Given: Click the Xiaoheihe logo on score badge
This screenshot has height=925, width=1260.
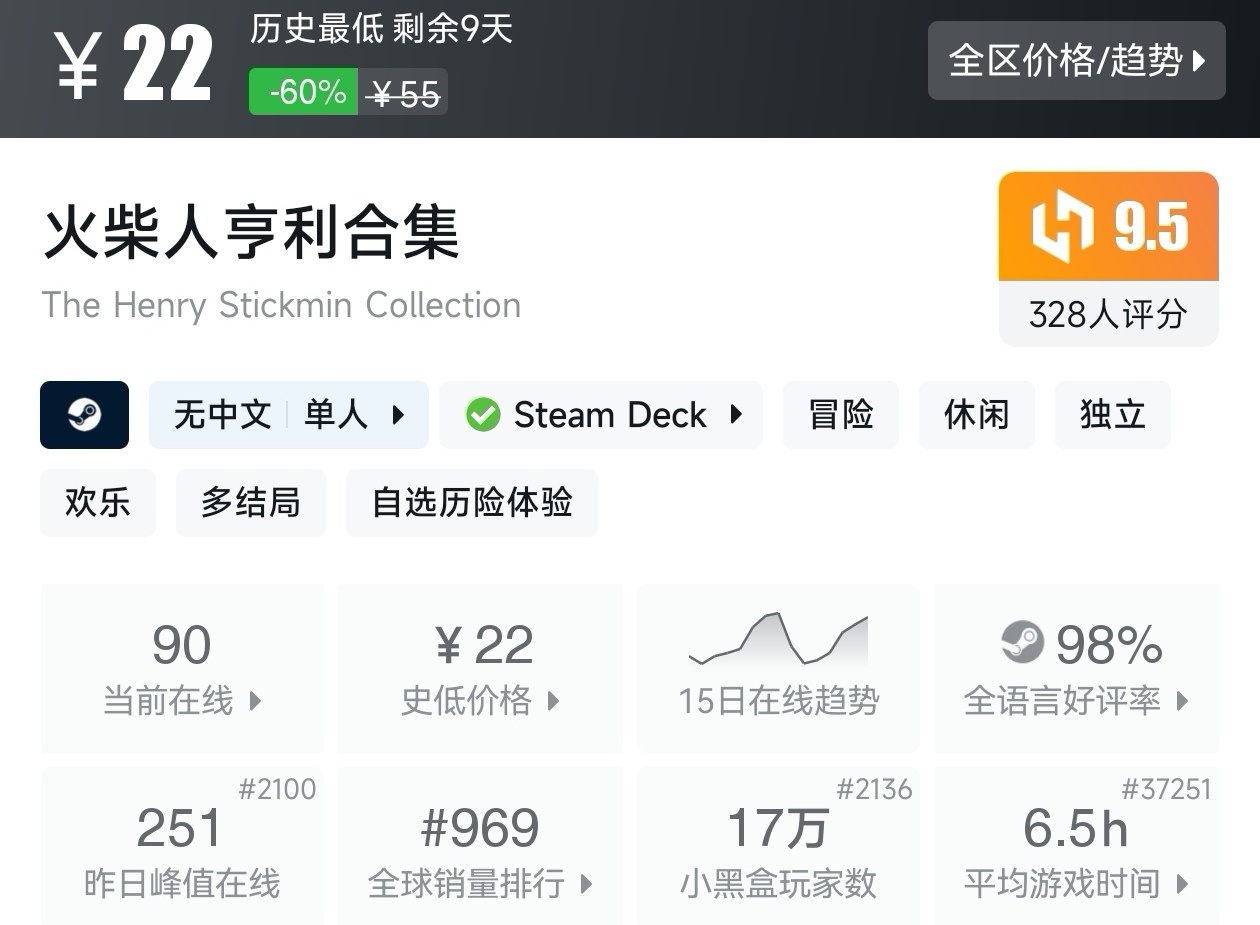Looking at the screenshot, I should (1063, 228).
